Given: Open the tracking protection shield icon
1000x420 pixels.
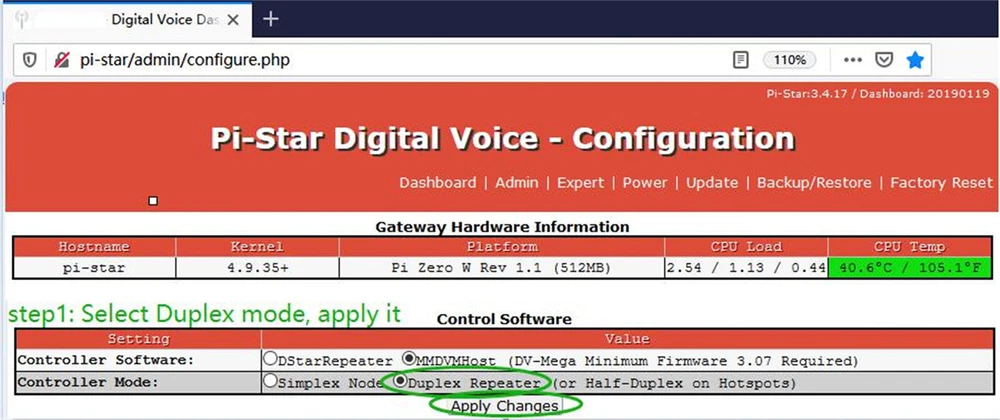Looking at the screenshot, I should point(30,60).
